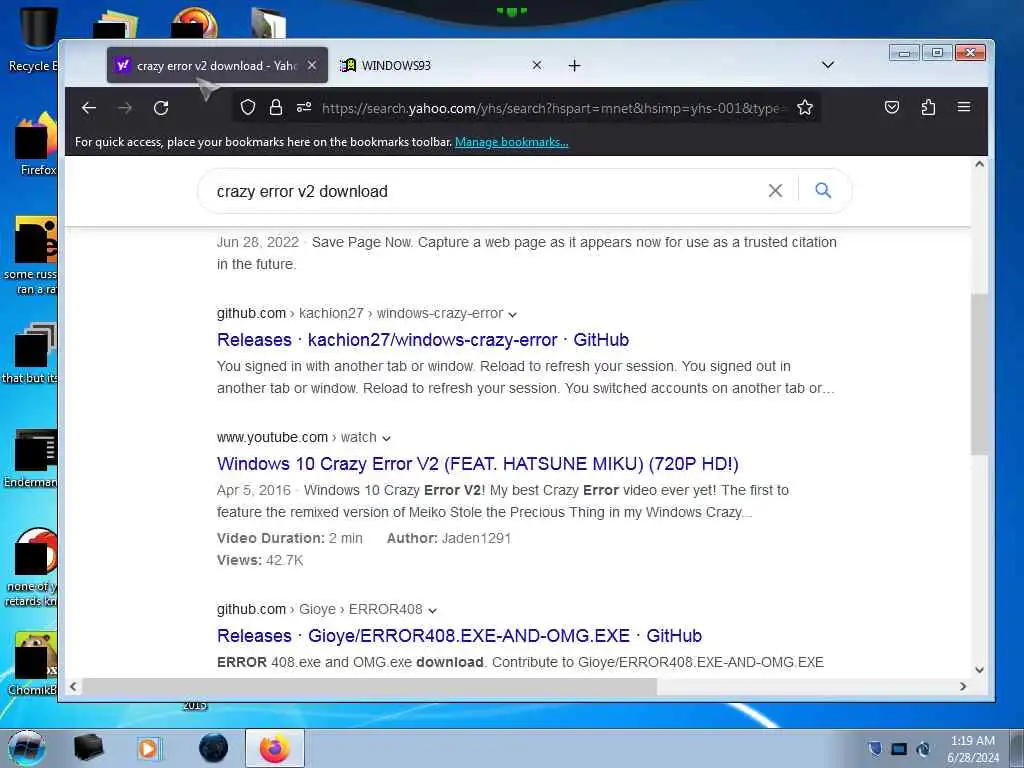Open the Firefox hamburger menu
This screenshot has width=1024, height=768.
pos(964,107)
